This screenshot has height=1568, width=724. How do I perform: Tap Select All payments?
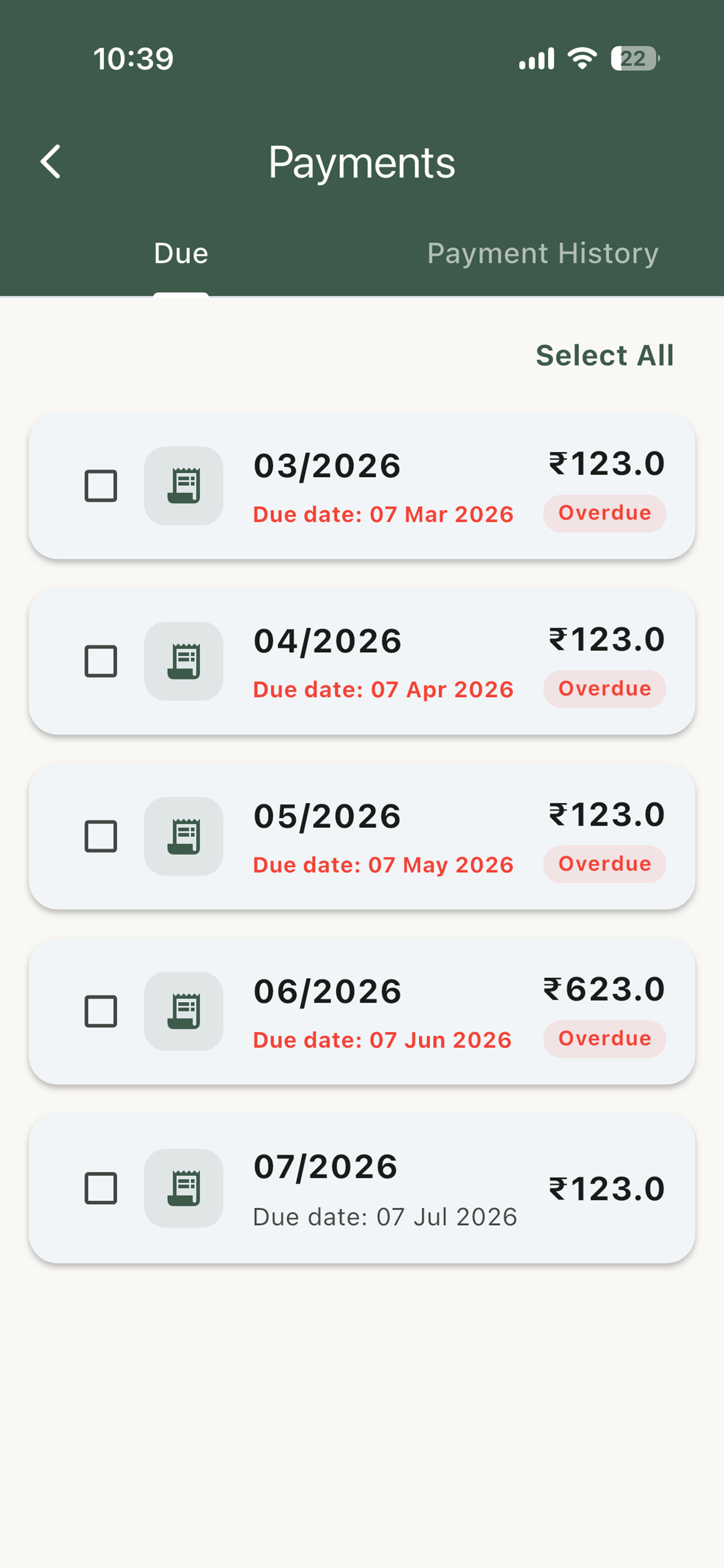click(604, 355)
